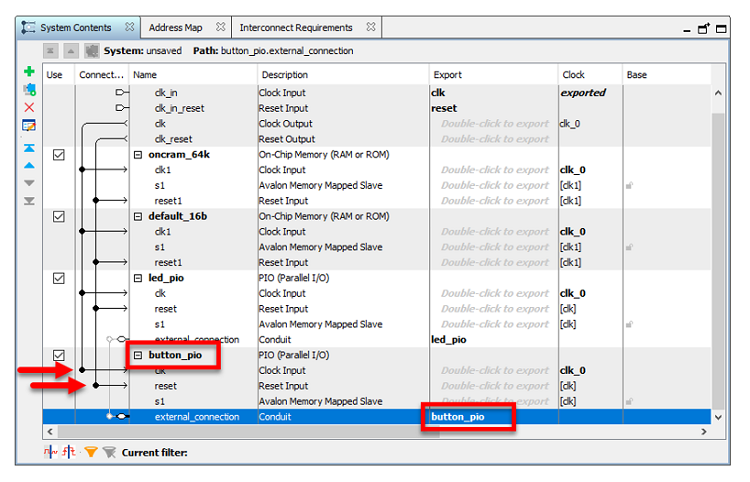
Task: Click the horizontal scrollbar right arrow
Action: point(704,432)
